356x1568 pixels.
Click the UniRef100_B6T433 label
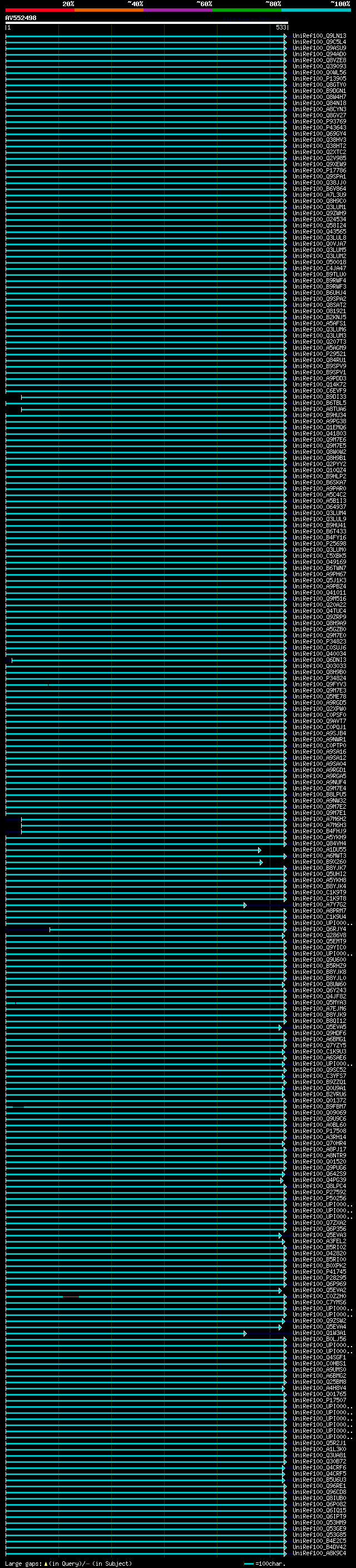click(x=319, y=531)
